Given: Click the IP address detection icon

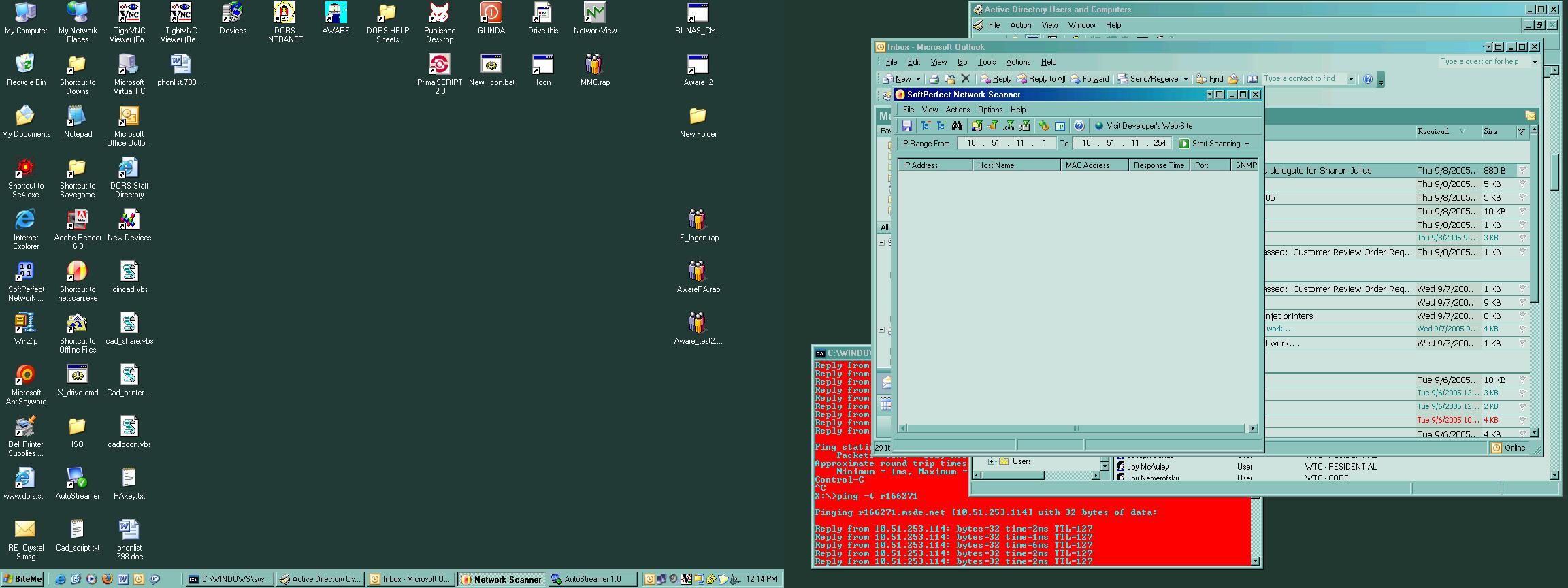Looking at the screenshot, I should tap(1060, 126).
